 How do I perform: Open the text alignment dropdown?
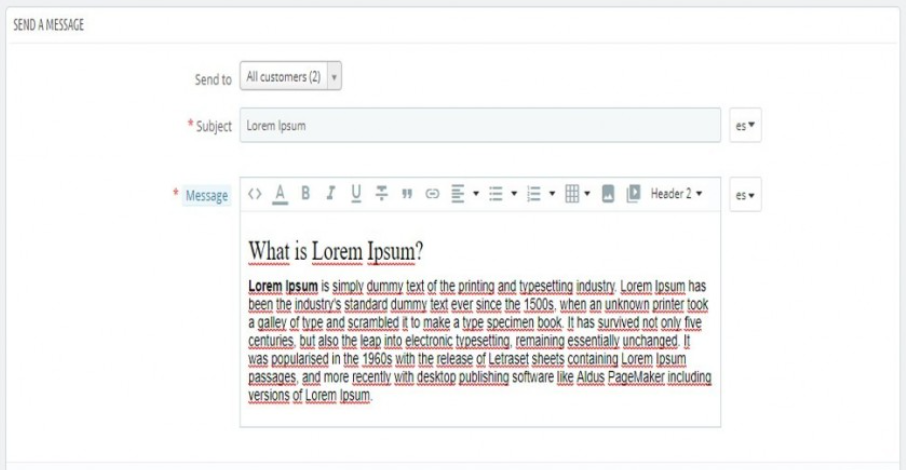click(x=465, y=194)
